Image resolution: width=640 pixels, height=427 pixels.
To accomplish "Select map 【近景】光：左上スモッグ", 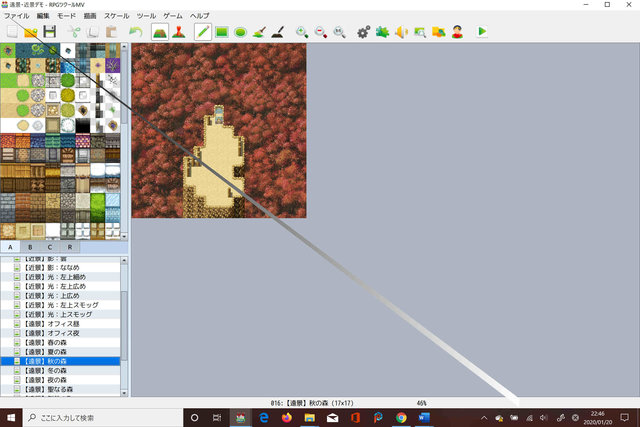I will tap(60, 305).
